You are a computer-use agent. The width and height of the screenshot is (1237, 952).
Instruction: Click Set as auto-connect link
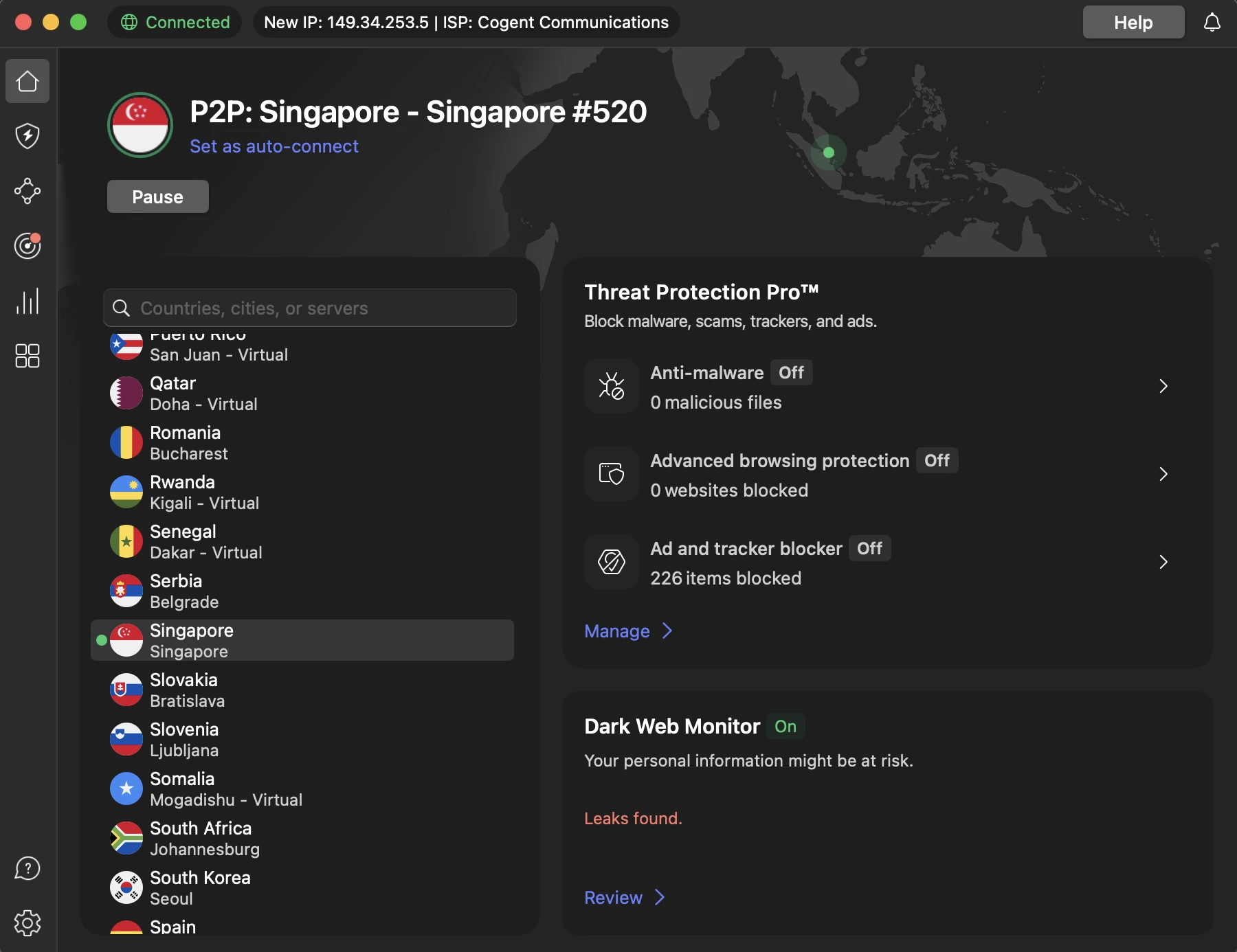(x=274, y=146)
